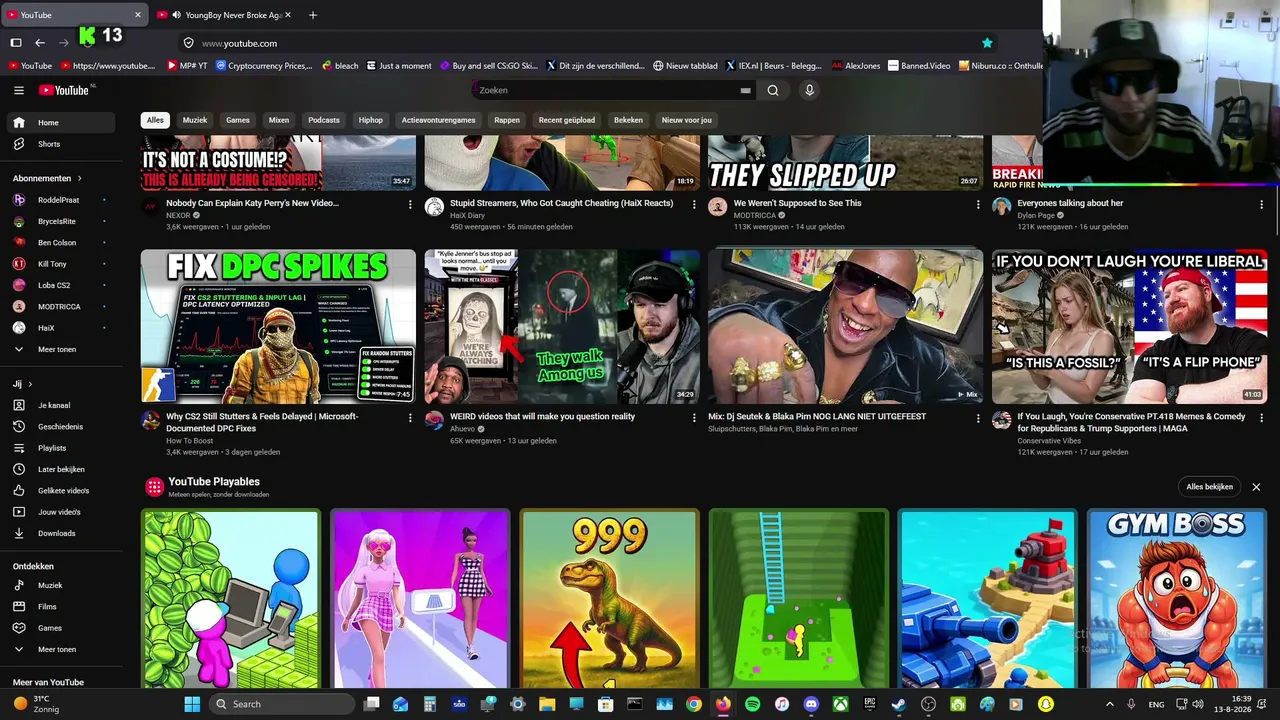1280x720 pixels.
Task: Click the search magnifier button
Action: pos(773,90)
